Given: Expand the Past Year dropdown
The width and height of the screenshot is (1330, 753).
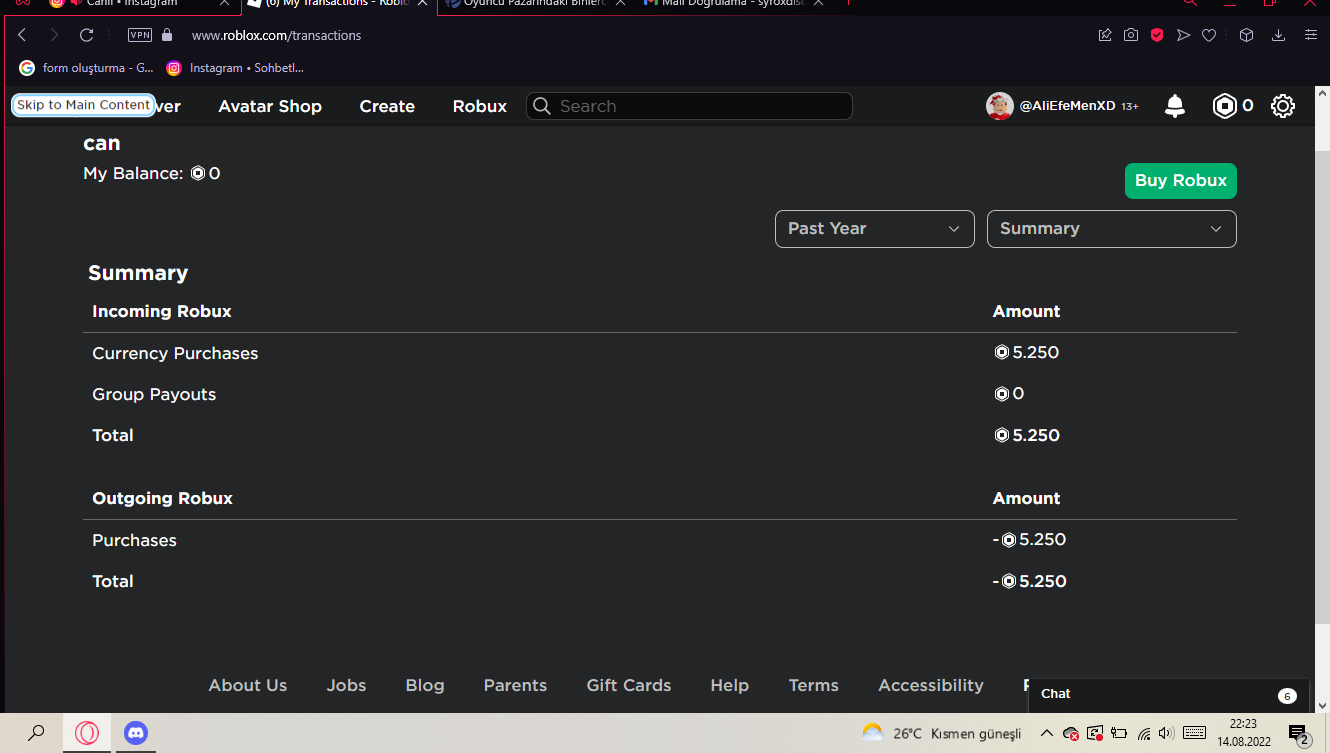Looking at the screenshot, I should (875, 229).
